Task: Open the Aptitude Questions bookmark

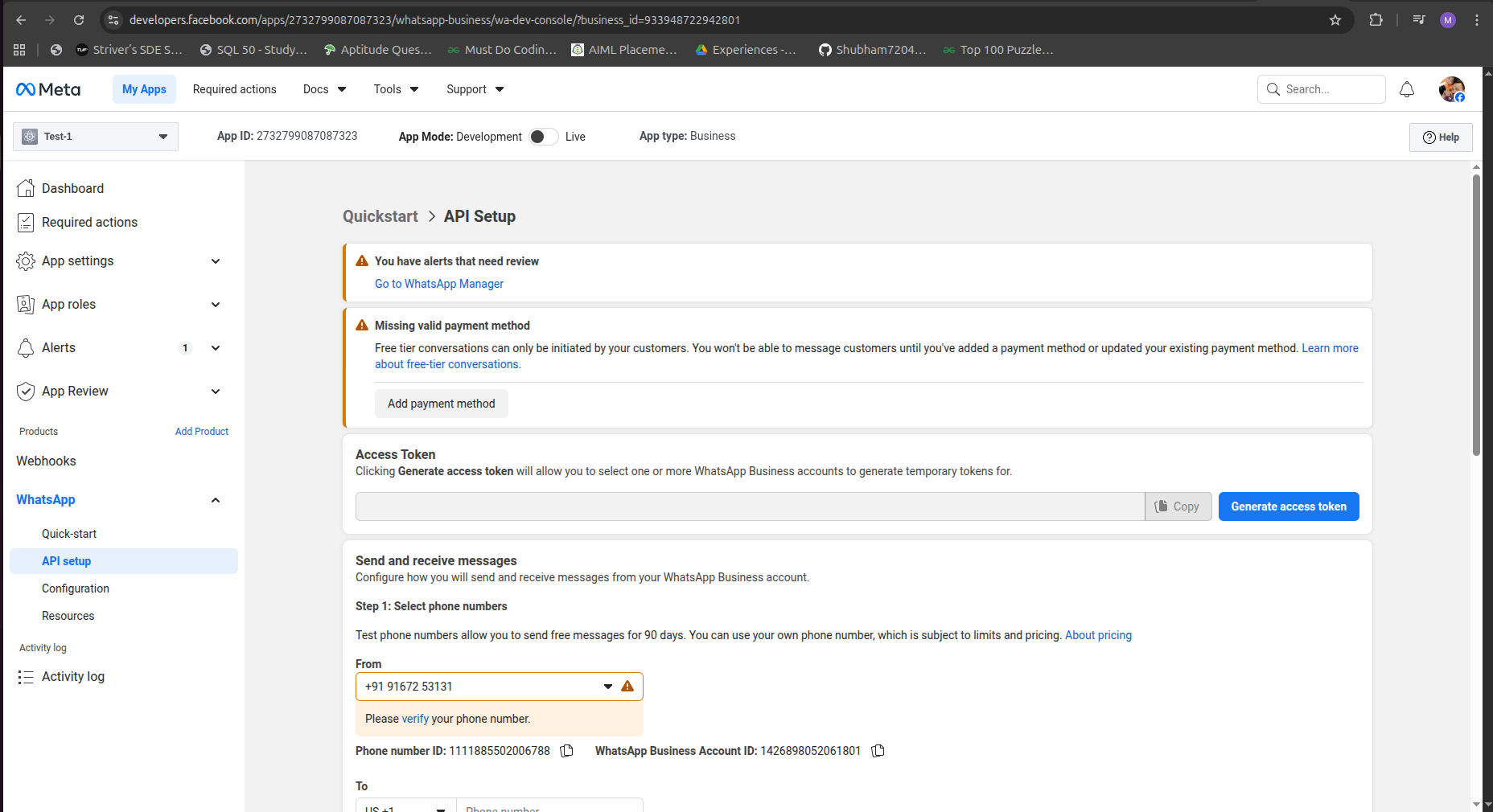Action: [x=378, y=50]
